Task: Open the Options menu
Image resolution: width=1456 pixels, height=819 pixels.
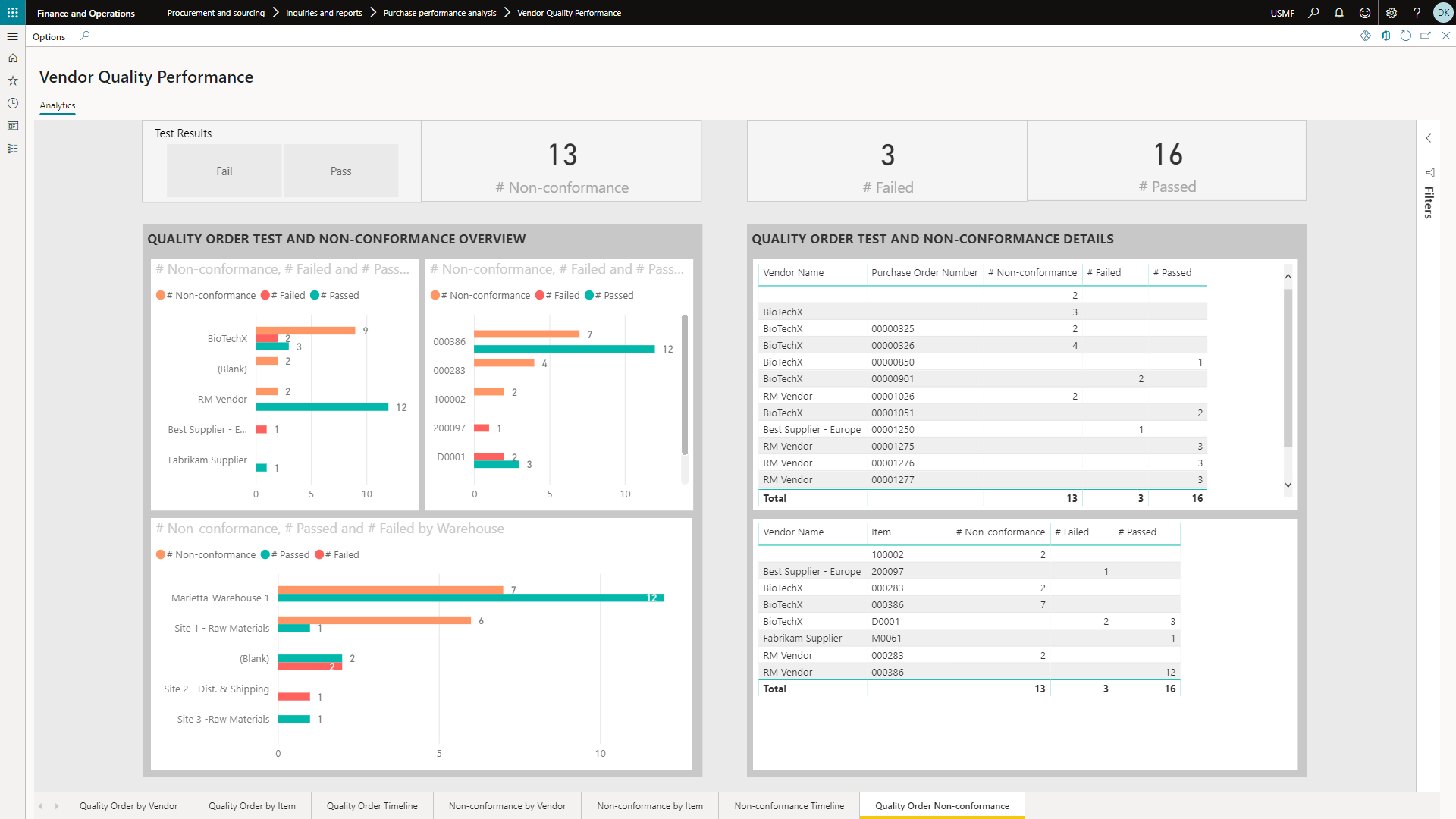Action: click(x=49, y=36)
